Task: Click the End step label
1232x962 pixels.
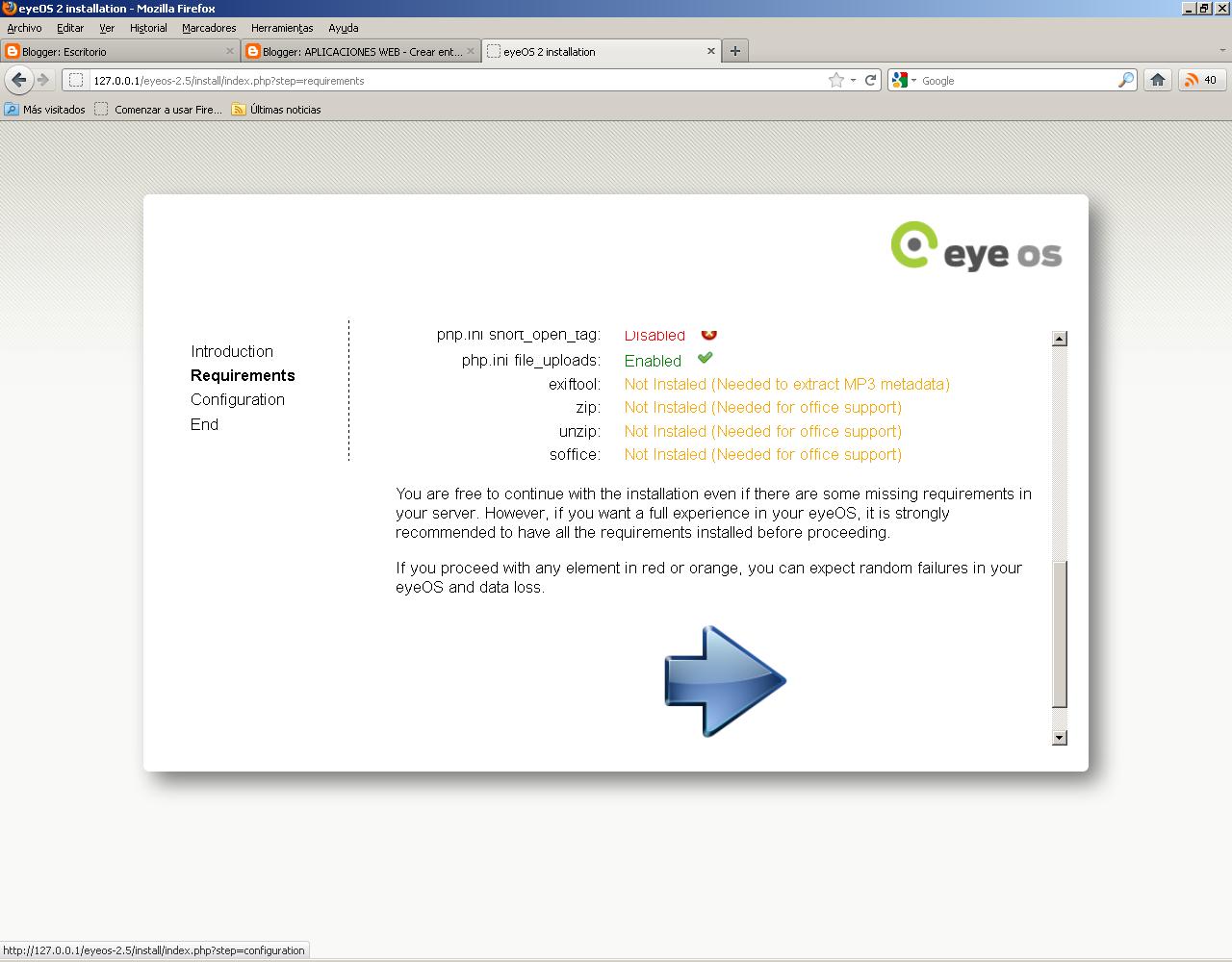Action: [204, 424]
